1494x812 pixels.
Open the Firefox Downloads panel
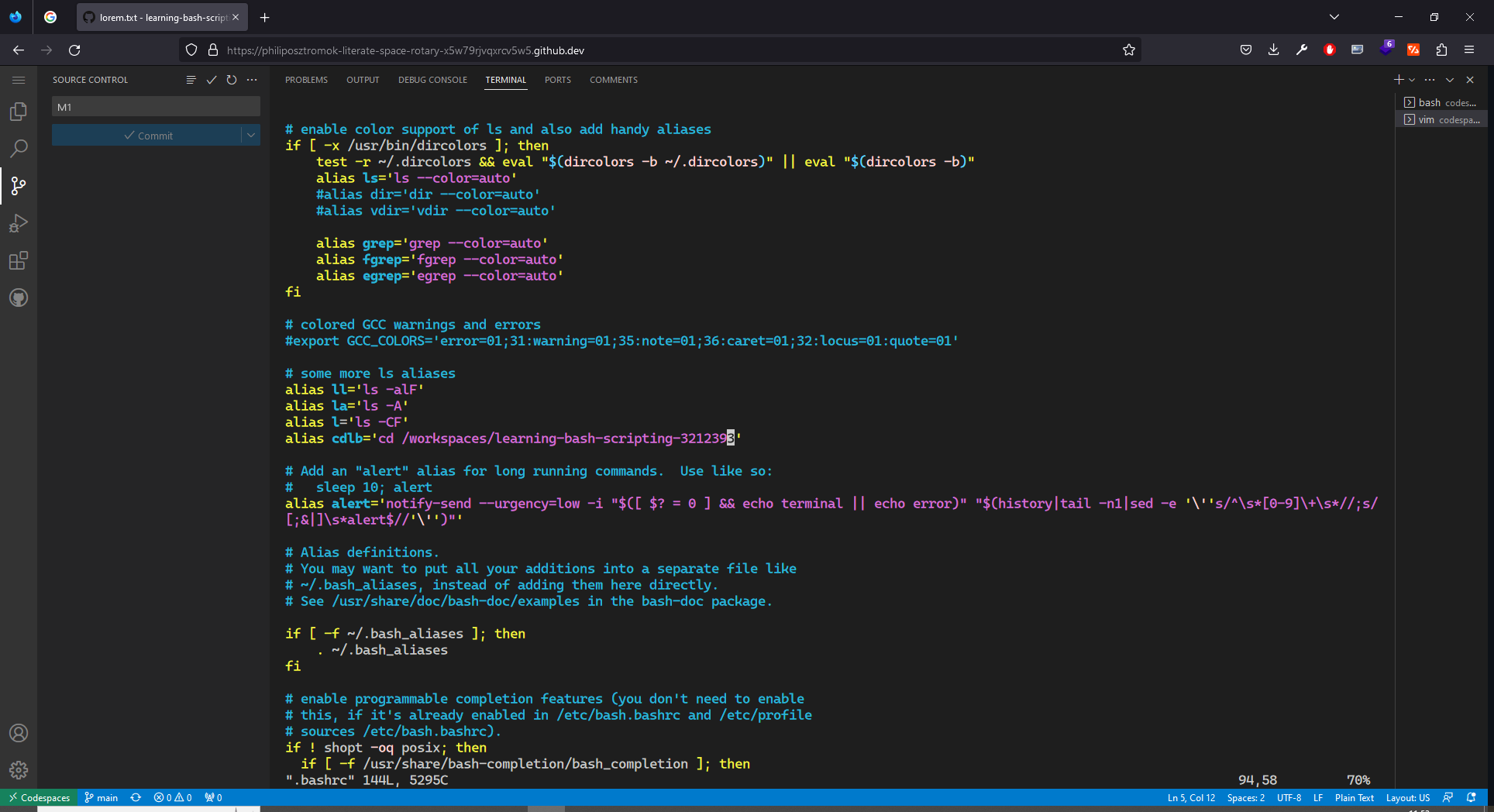1274,50
